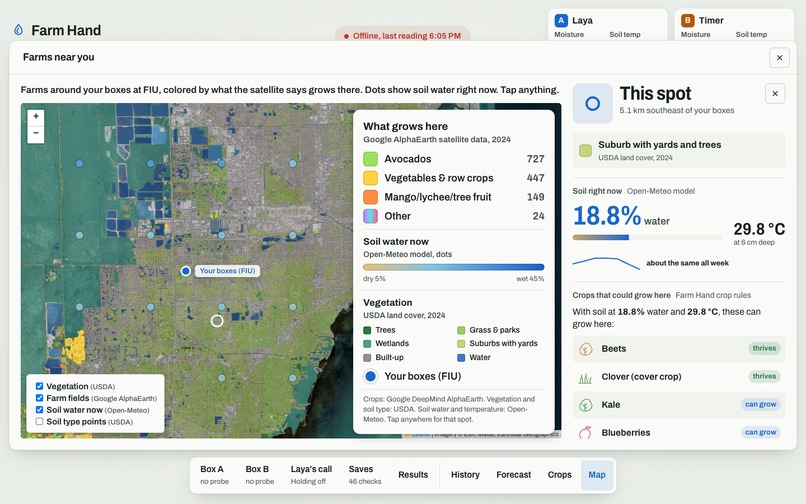The height and width of the screenshot is (504, 806).
Task: Close the This spot panel
Action: pos(775,94)
